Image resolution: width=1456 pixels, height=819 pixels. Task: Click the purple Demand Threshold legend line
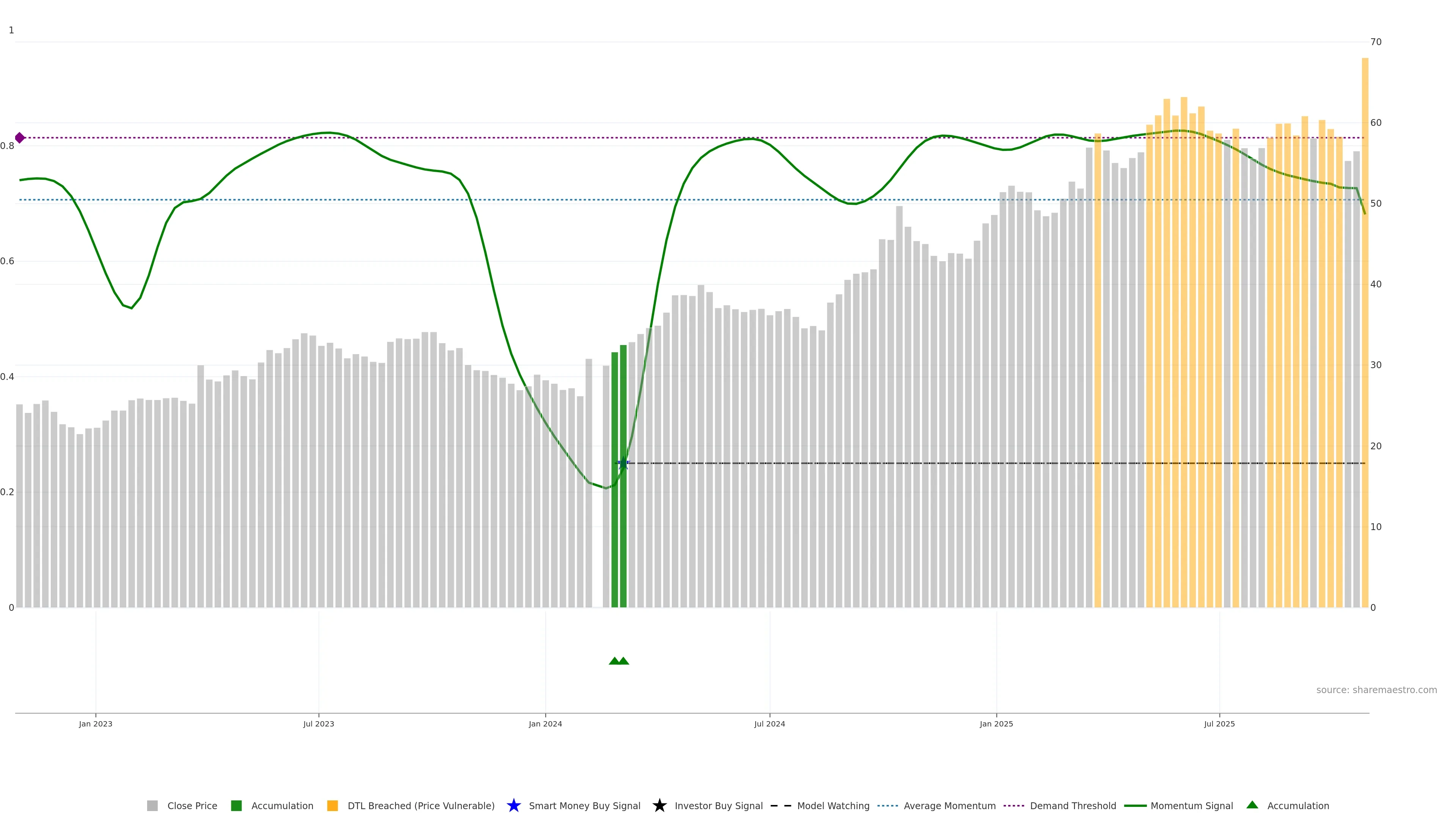click(x=1014, y=806)
